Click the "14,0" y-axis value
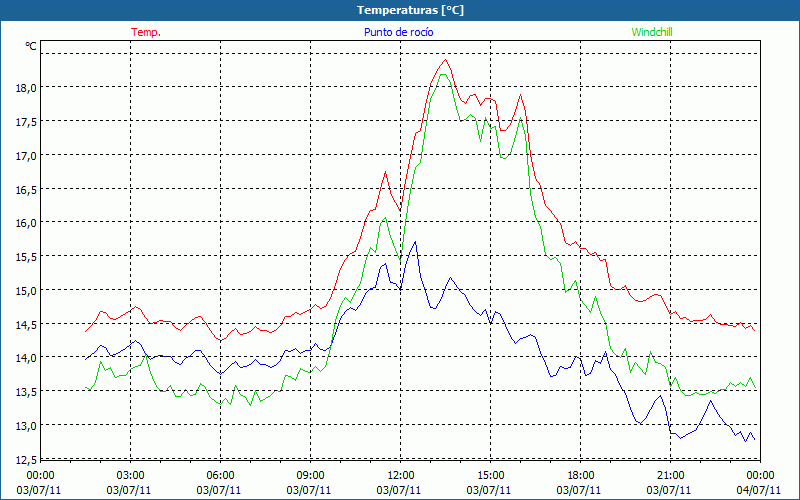This screenshot has height=500, width=800. click(27, 358)
